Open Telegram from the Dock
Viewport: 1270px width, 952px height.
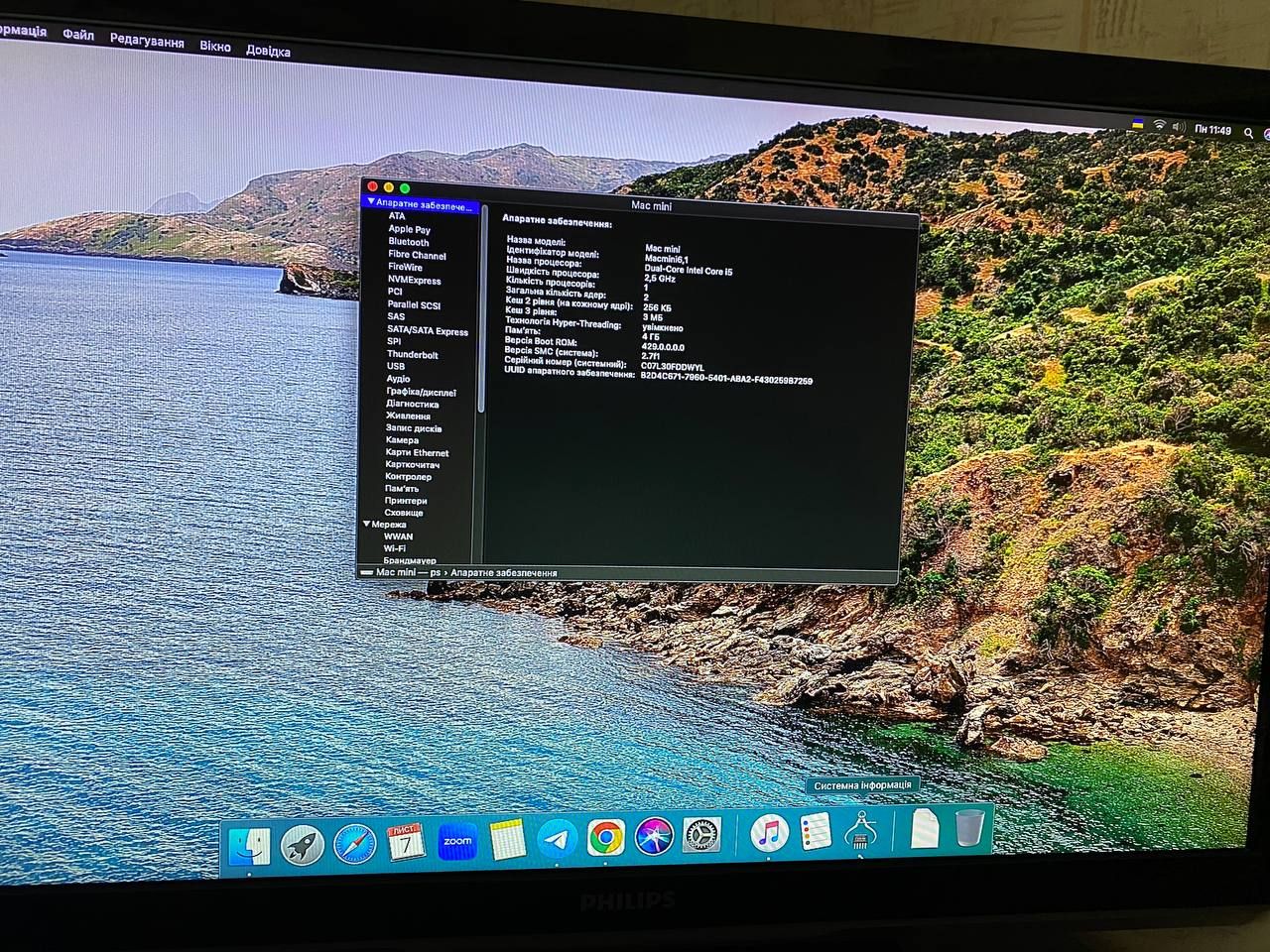point(558,839)
